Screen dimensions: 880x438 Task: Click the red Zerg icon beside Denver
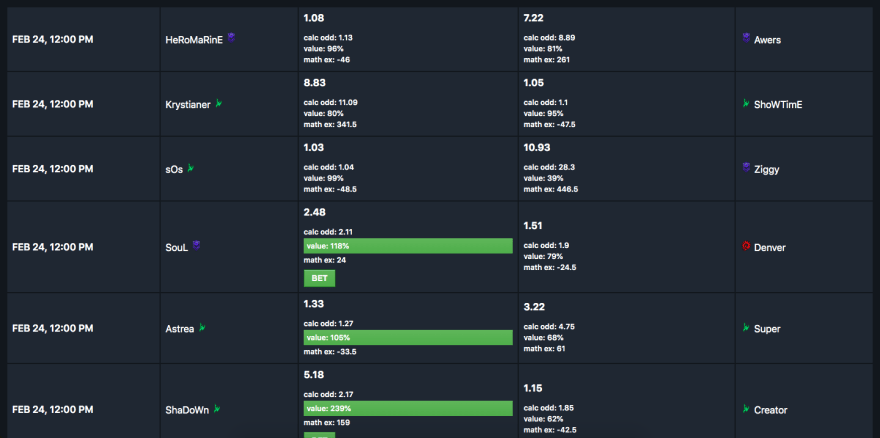(x=746, y=246)
